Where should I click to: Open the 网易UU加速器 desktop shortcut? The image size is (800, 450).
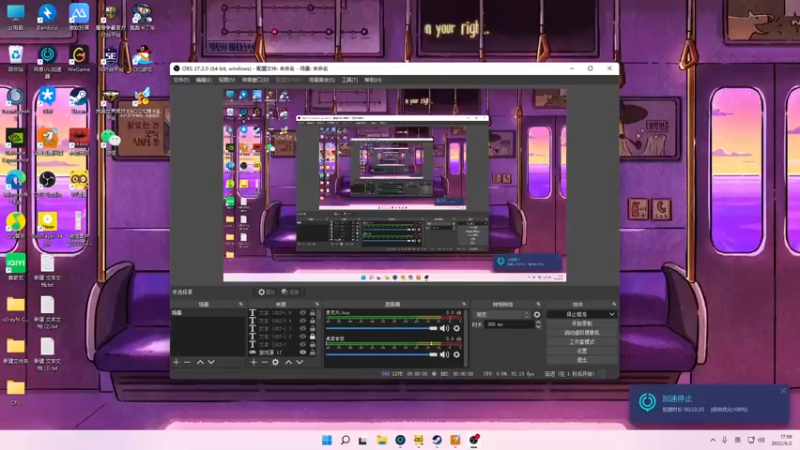click(47, 61)
